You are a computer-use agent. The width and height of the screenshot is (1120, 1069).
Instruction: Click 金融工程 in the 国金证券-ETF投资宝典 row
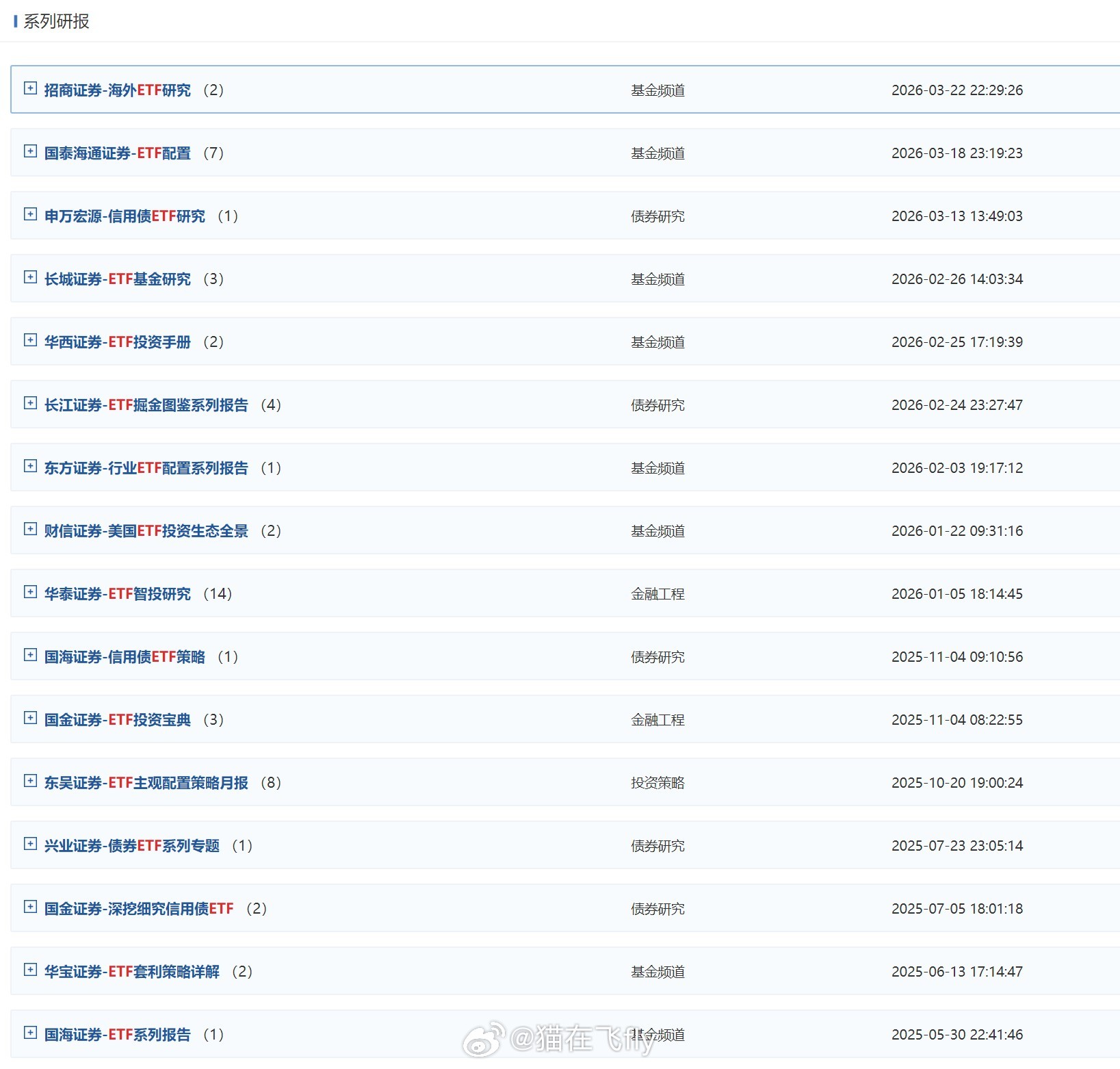[657, 720]
